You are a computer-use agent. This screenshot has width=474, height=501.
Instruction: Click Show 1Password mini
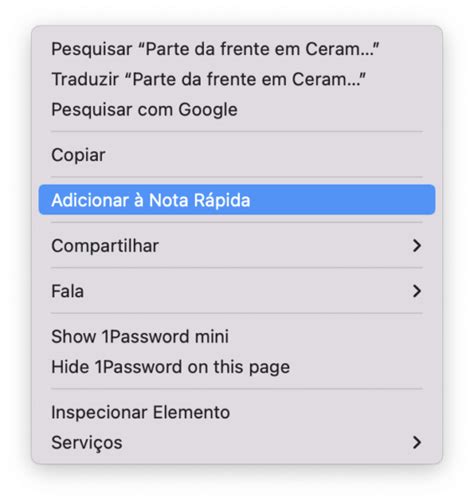click(x=237, y=337)
